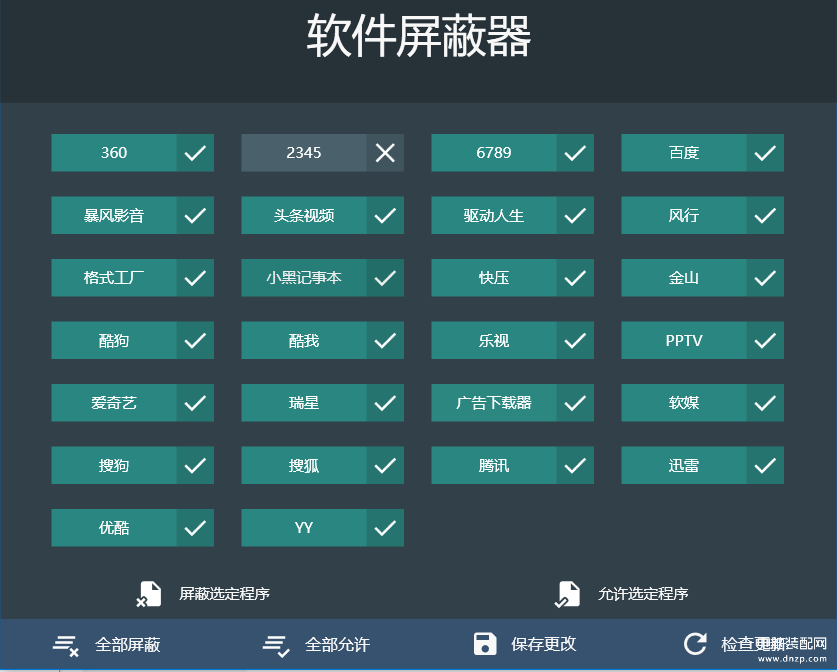837x672 pixels.
Task: Choose the 迅雷 tile label
Action: (684, 465)
